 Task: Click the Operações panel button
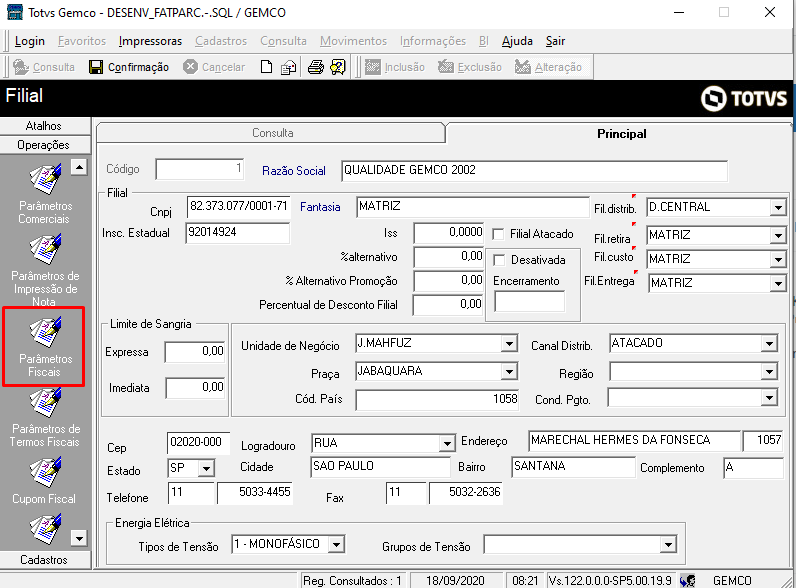coord(45,145)
